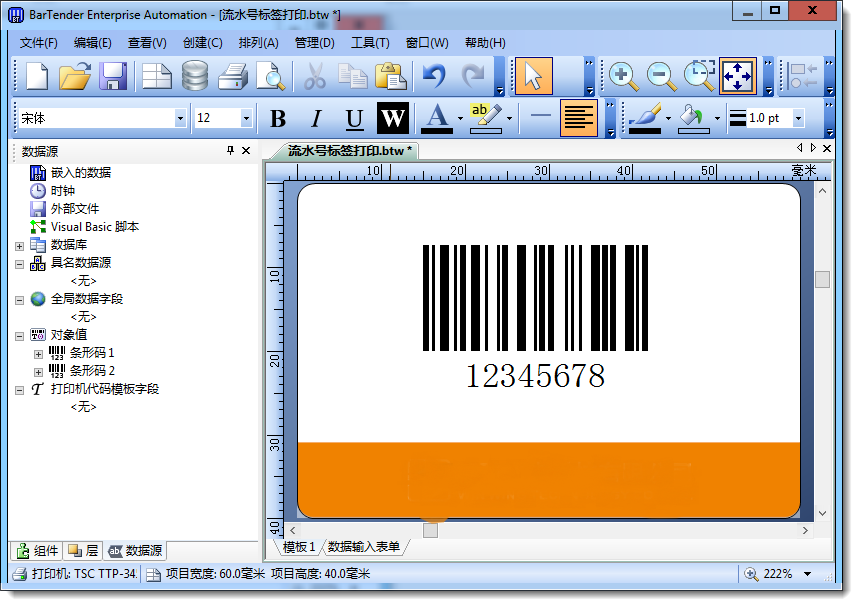Toggle italic text formatting
This screenshot has height=606, width=858.
(x=316, y=118)
